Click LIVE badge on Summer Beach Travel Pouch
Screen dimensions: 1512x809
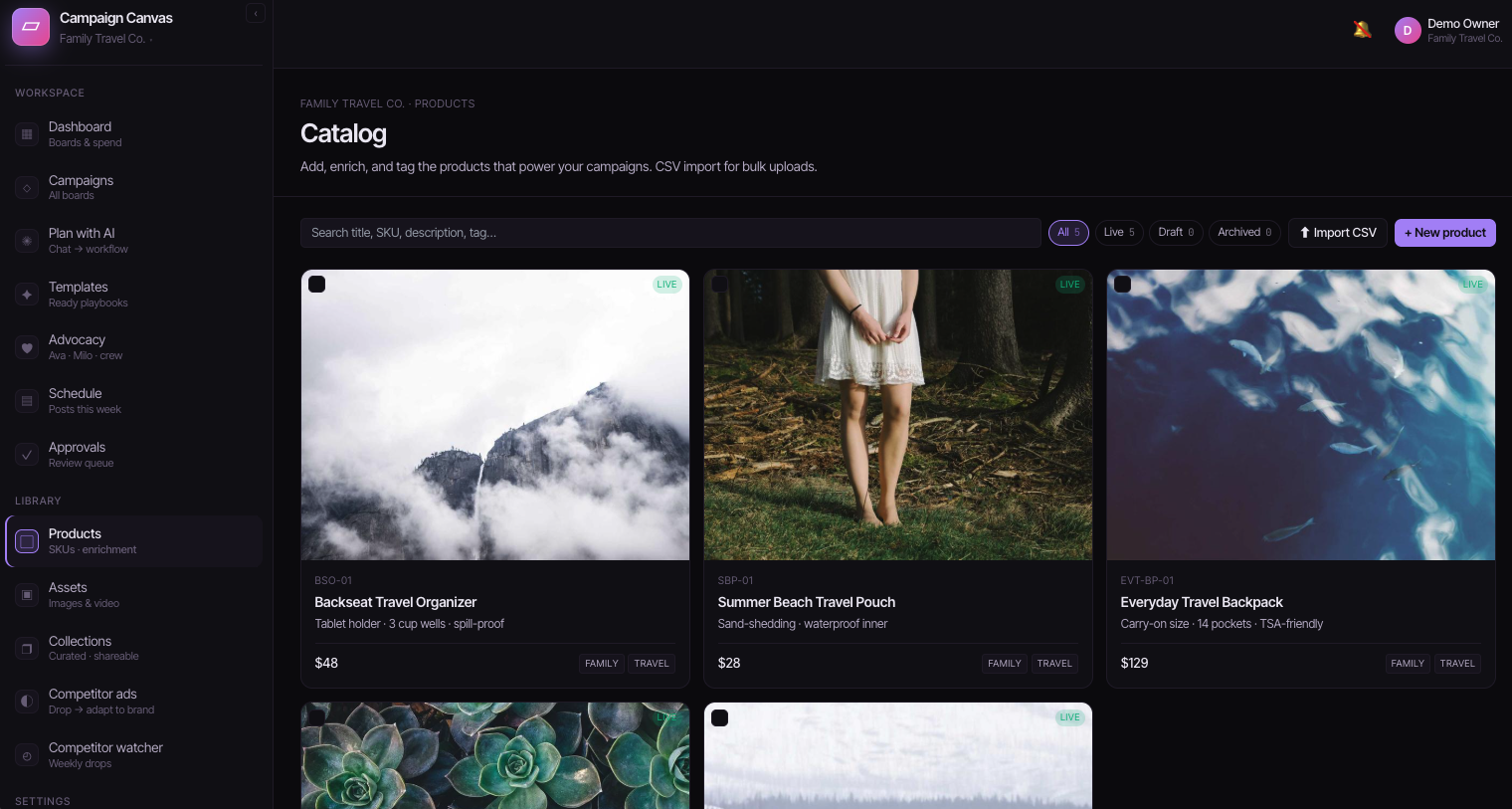point(1069,285)
